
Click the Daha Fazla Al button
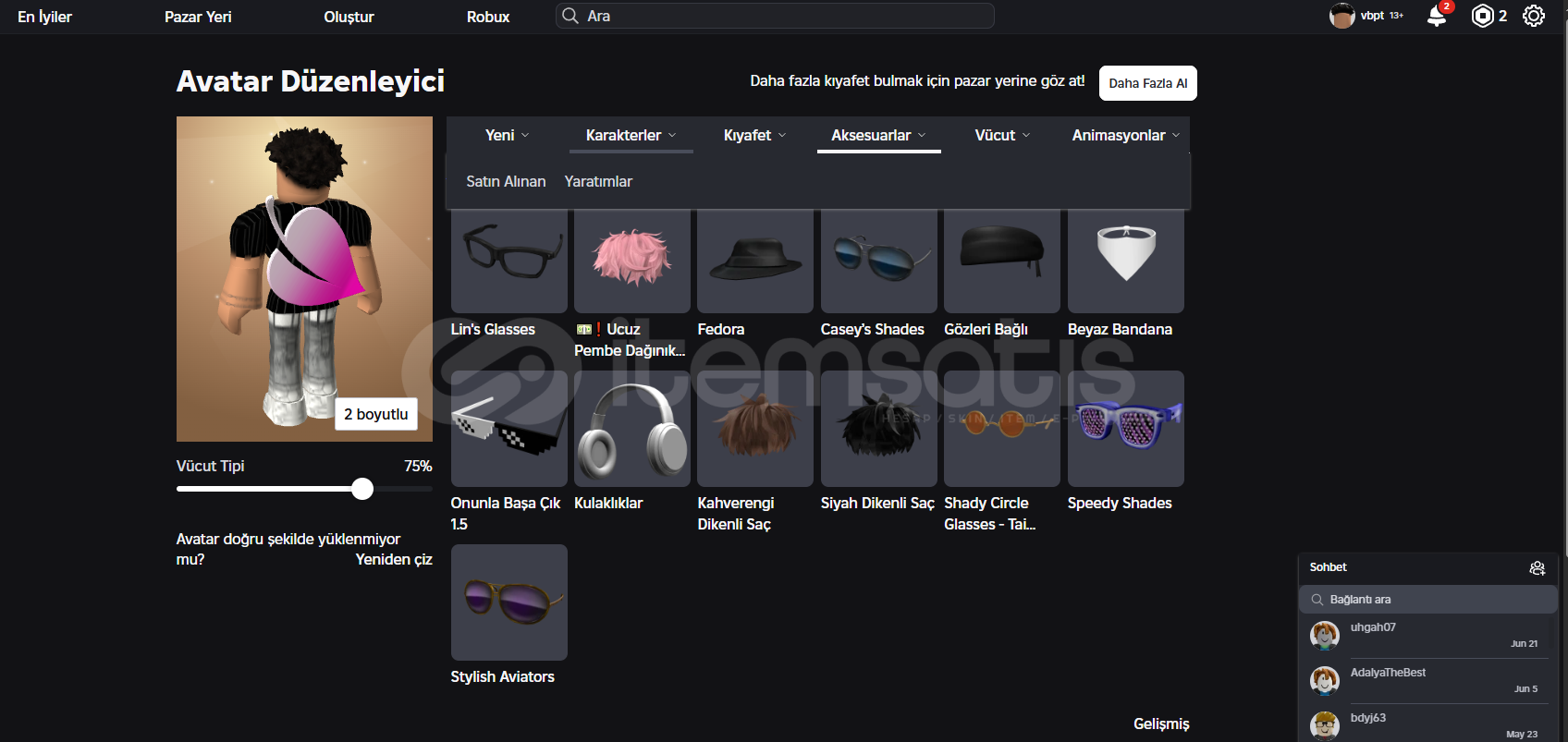click(x=1147, y=83)
